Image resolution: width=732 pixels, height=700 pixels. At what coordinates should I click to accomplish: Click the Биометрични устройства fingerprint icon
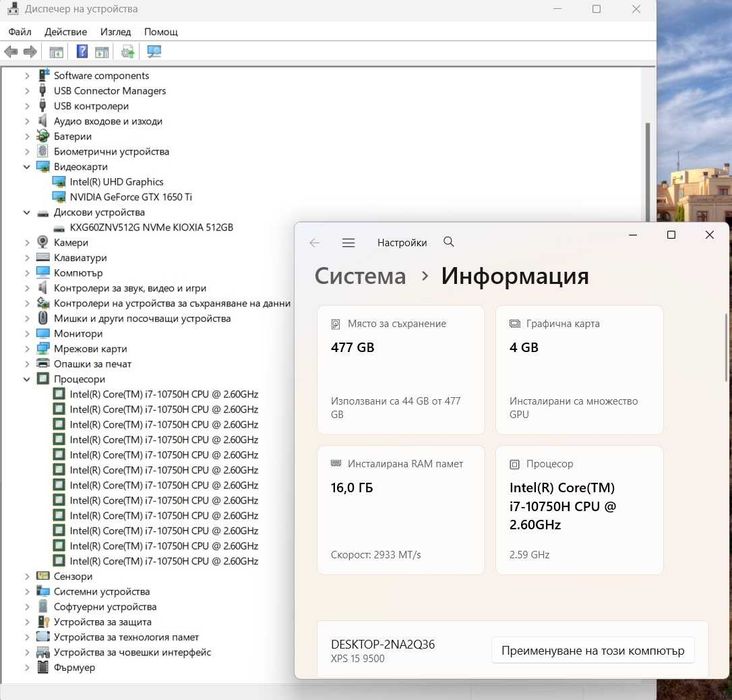(42, 151)
